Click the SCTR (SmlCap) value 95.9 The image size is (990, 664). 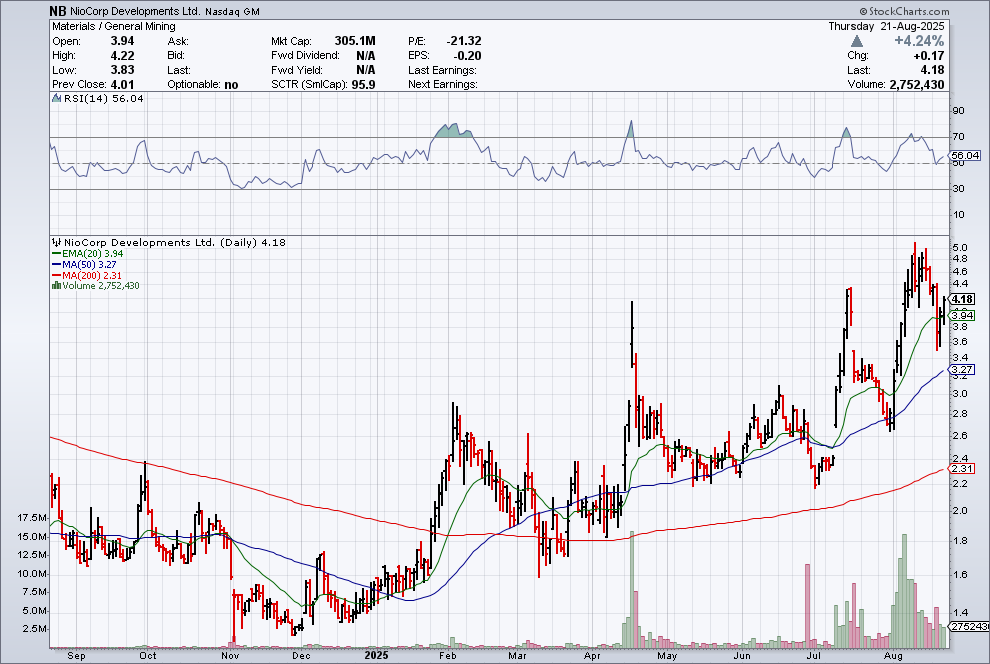(x=364, y=85)
